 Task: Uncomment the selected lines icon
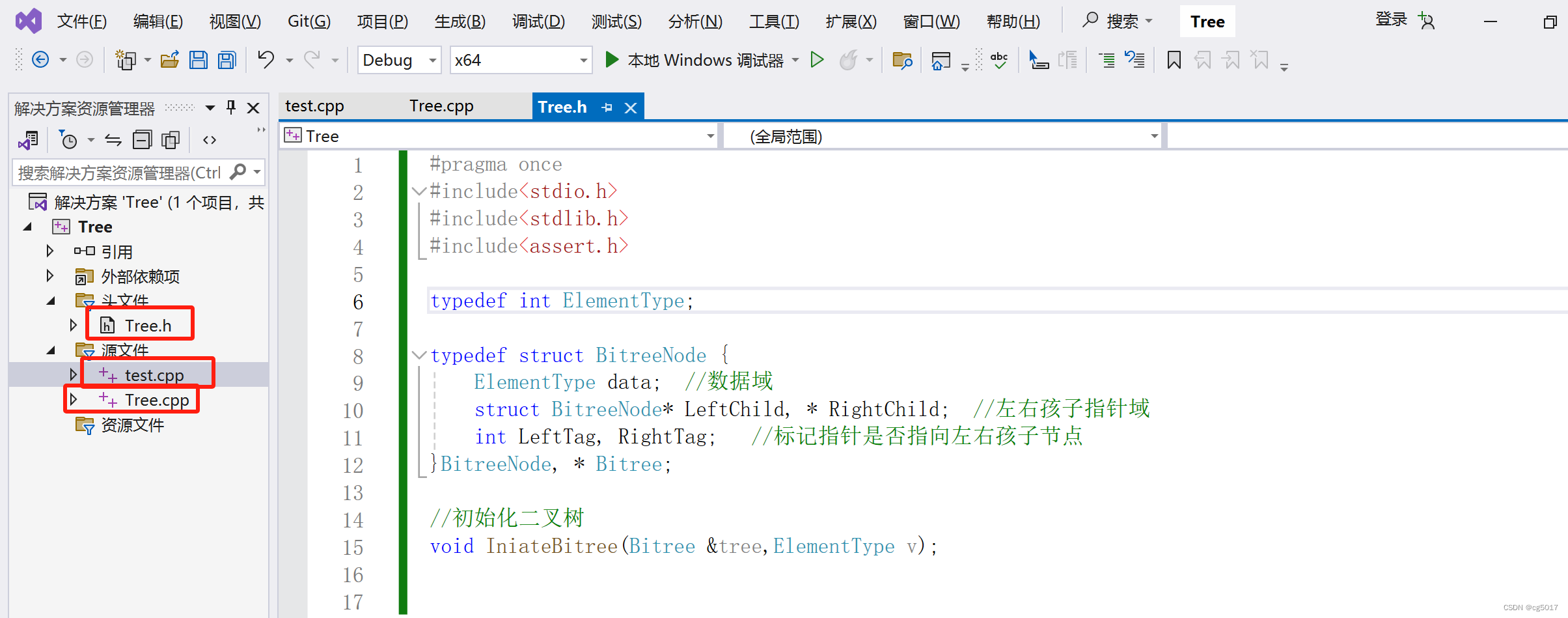1135,60
